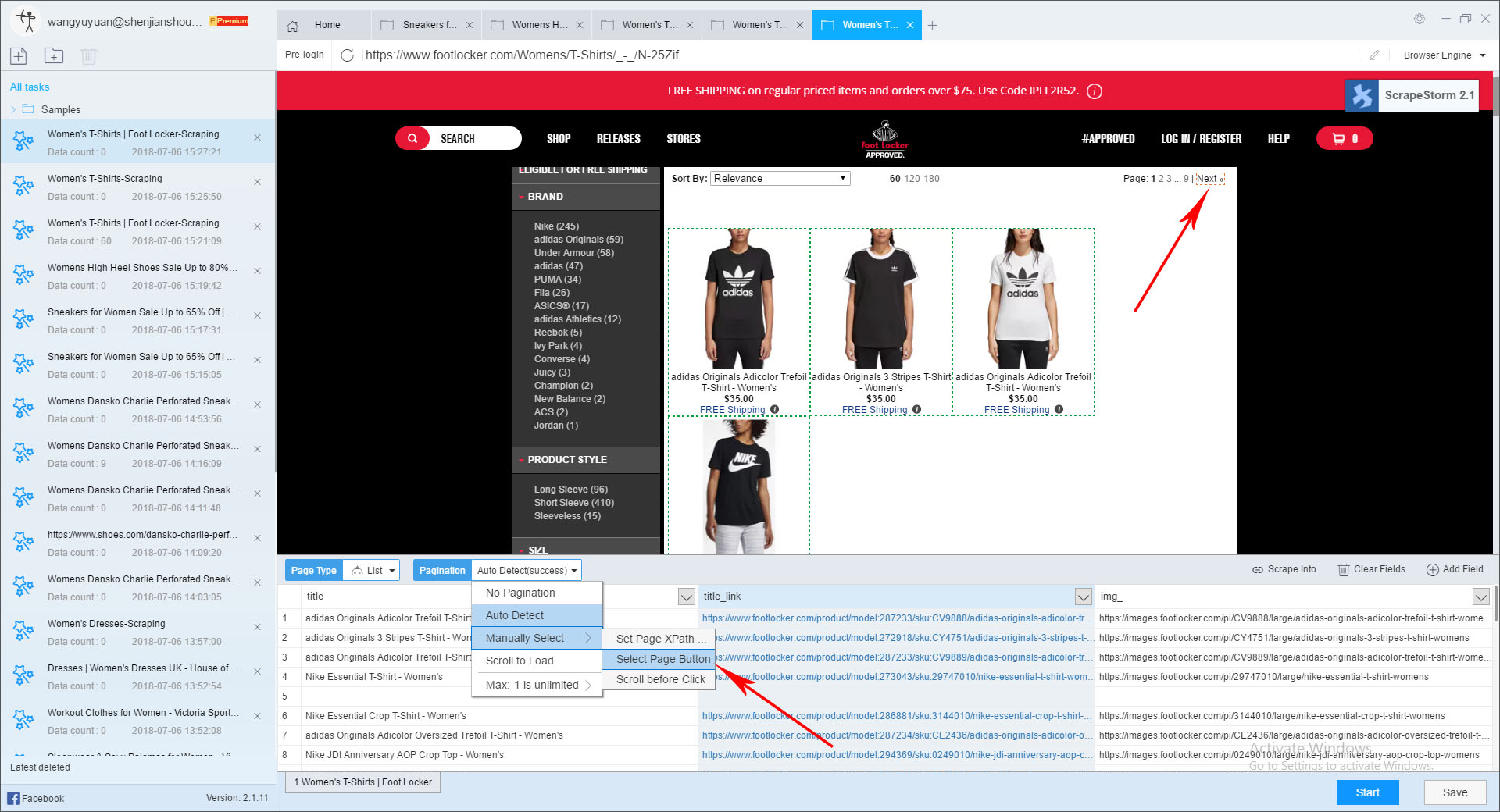
Task: Filter by Nike (245) brand
Action: pos(556,226)
